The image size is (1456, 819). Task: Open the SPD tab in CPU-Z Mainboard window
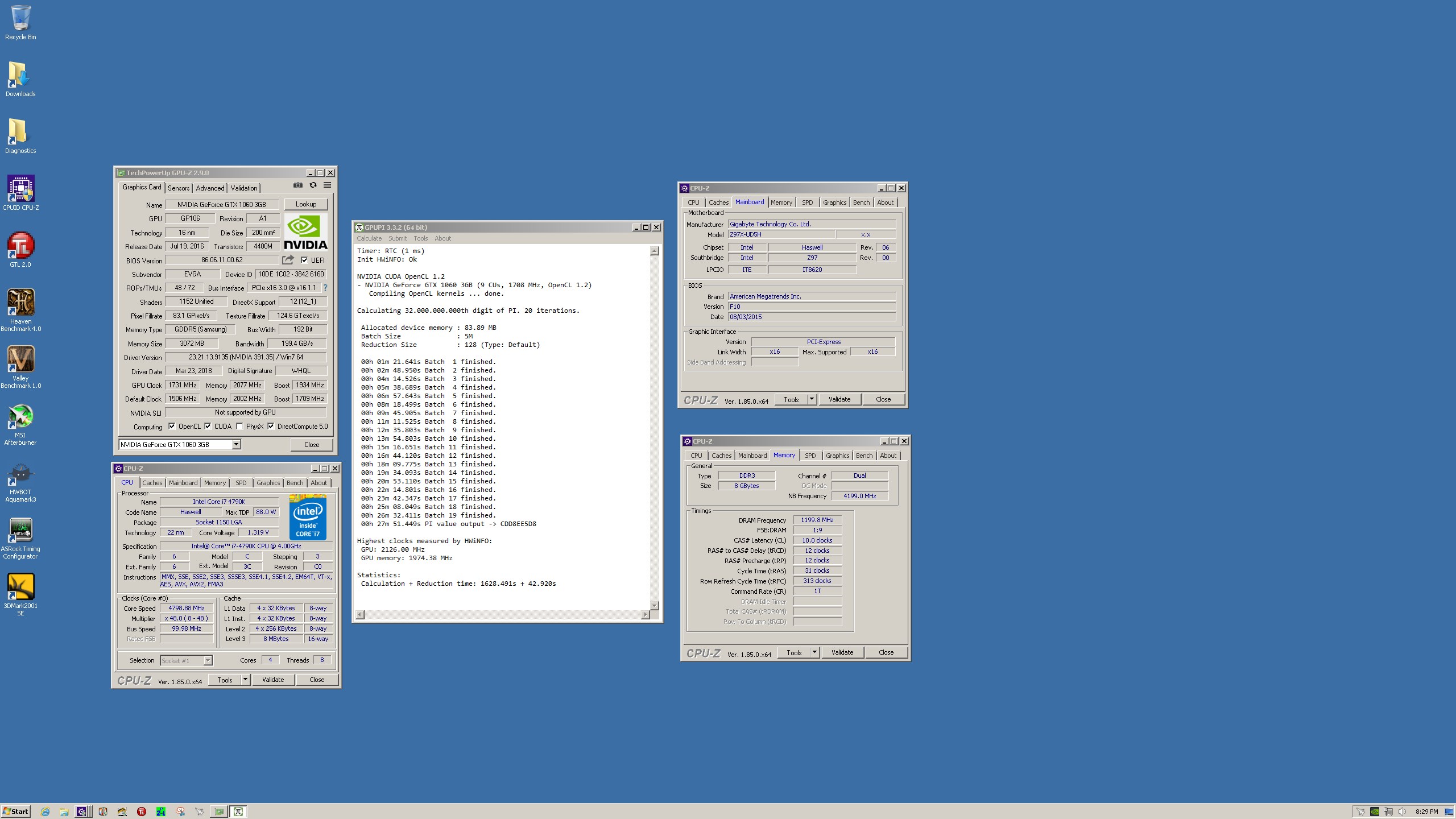[807, 202]
